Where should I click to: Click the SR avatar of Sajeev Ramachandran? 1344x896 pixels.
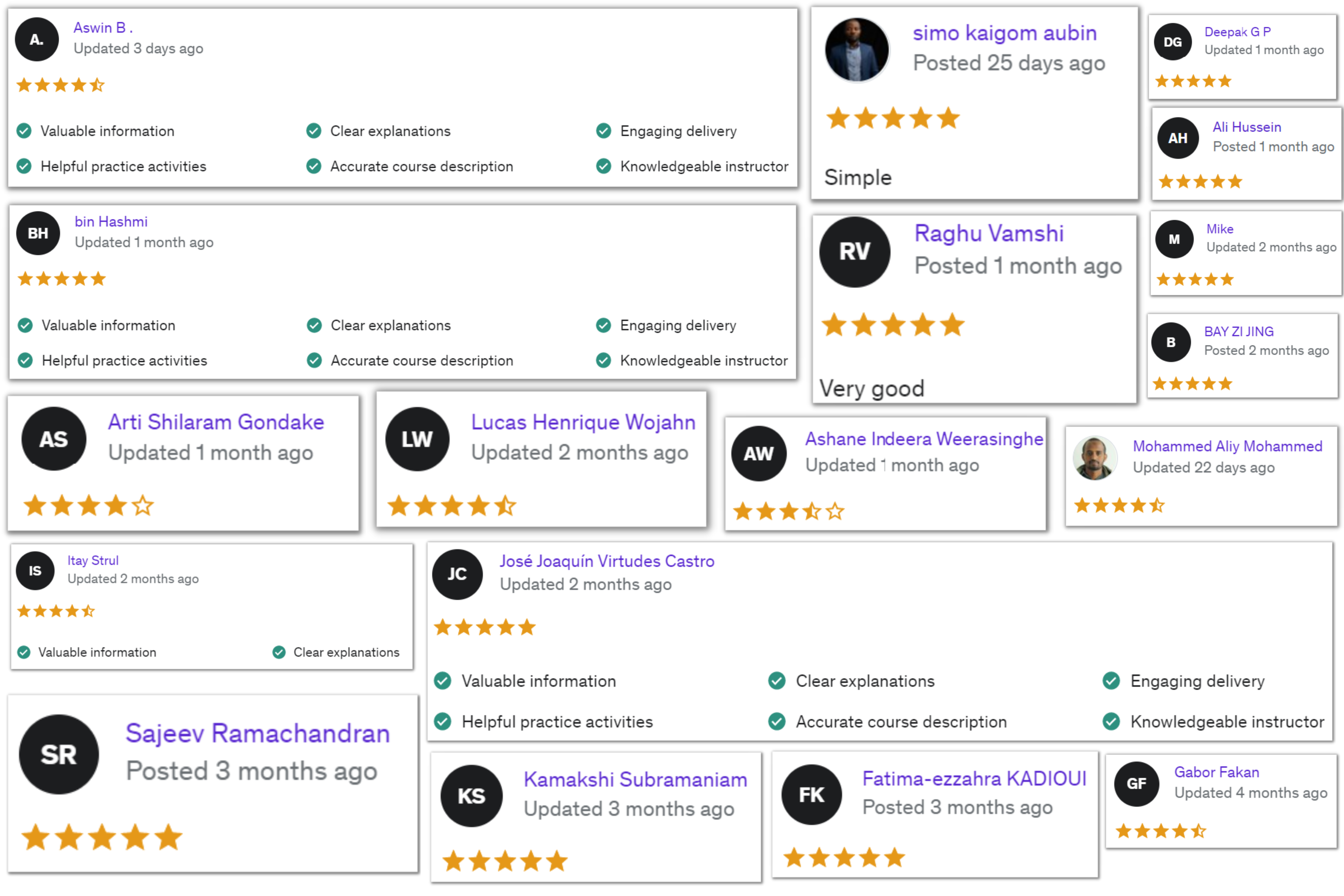59,754
